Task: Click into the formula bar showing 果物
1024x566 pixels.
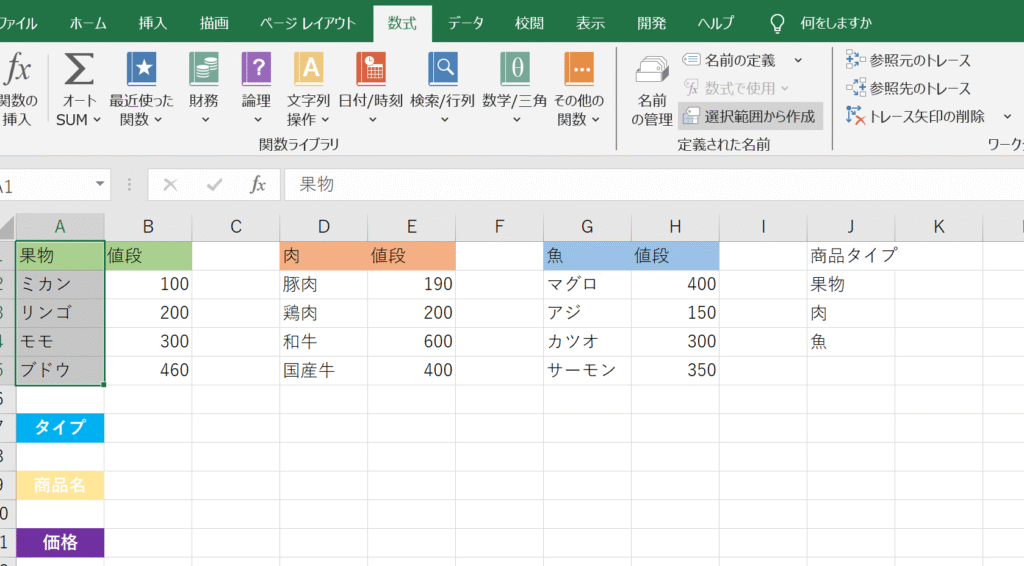Action: point(600,185)
